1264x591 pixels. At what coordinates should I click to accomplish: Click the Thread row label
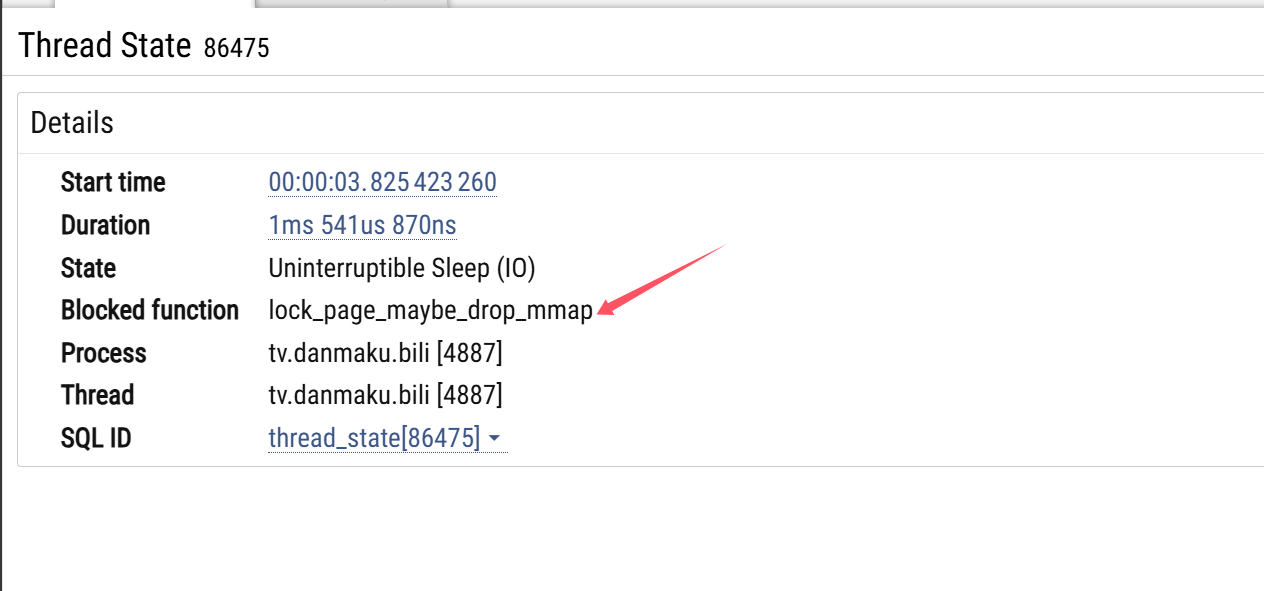97,395
